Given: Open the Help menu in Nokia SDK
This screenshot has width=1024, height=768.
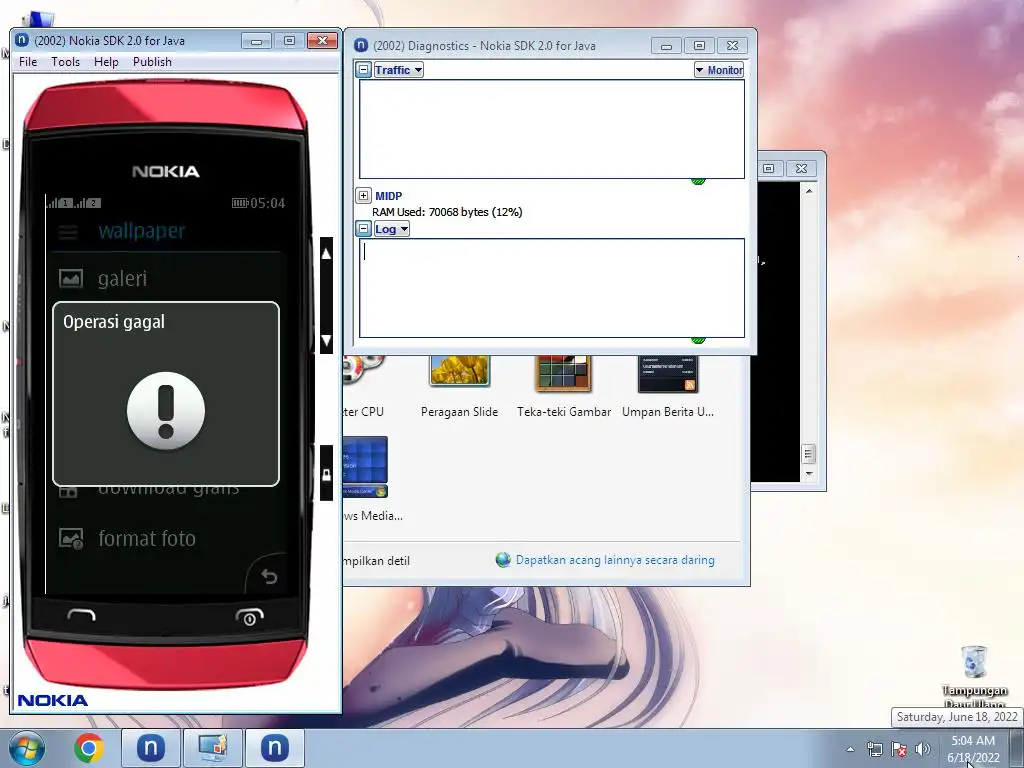Looking at the screenshot, I should click(106, 61).
